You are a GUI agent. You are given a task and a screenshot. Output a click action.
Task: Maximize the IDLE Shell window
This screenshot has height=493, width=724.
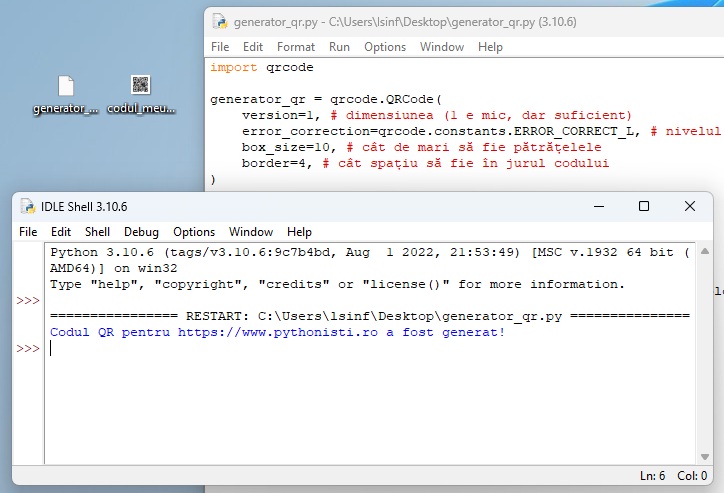tap(644, 206)
